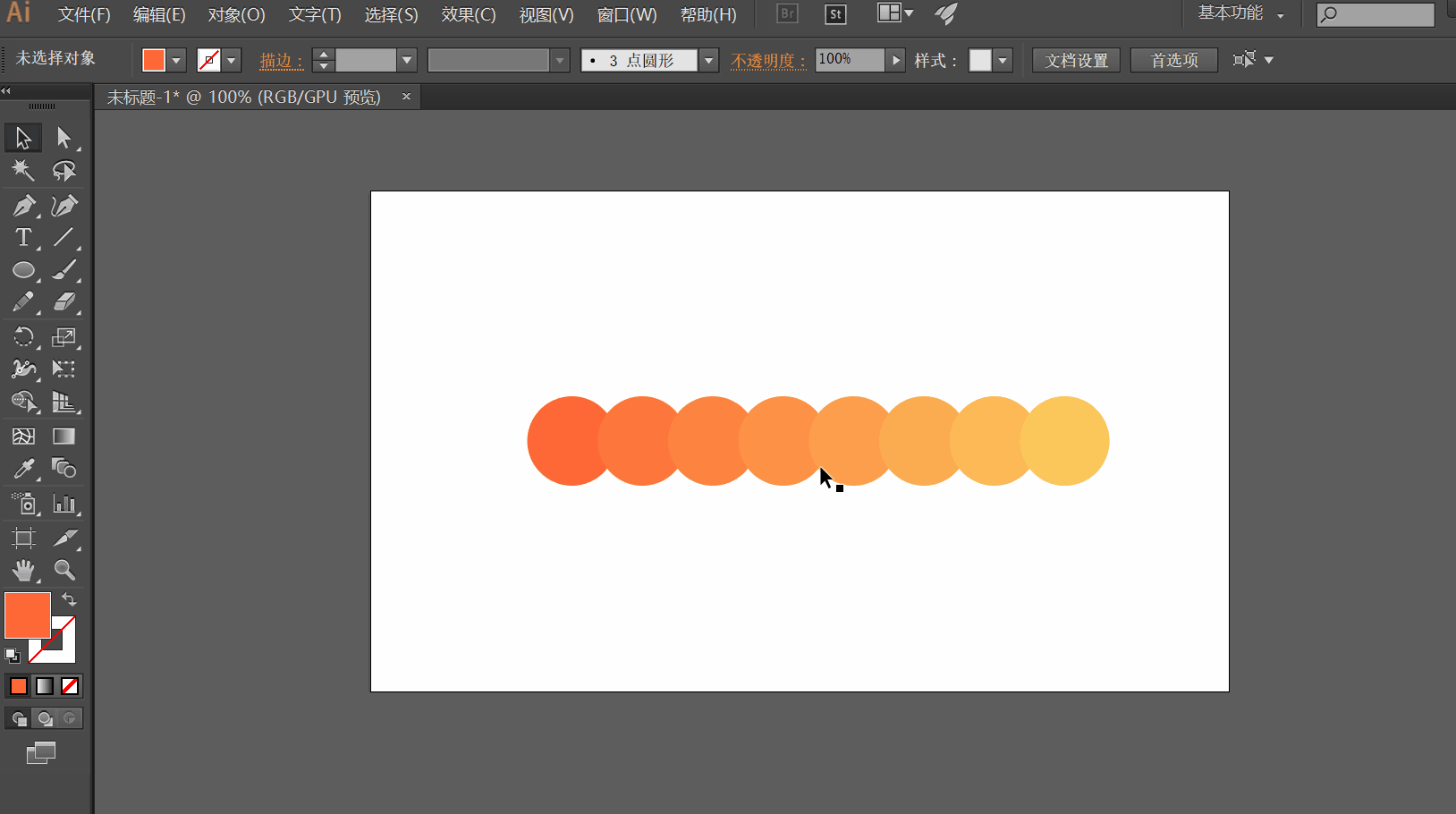Select the Pen tool
This screenshot has height=814, width=1456.
(23, 206)
